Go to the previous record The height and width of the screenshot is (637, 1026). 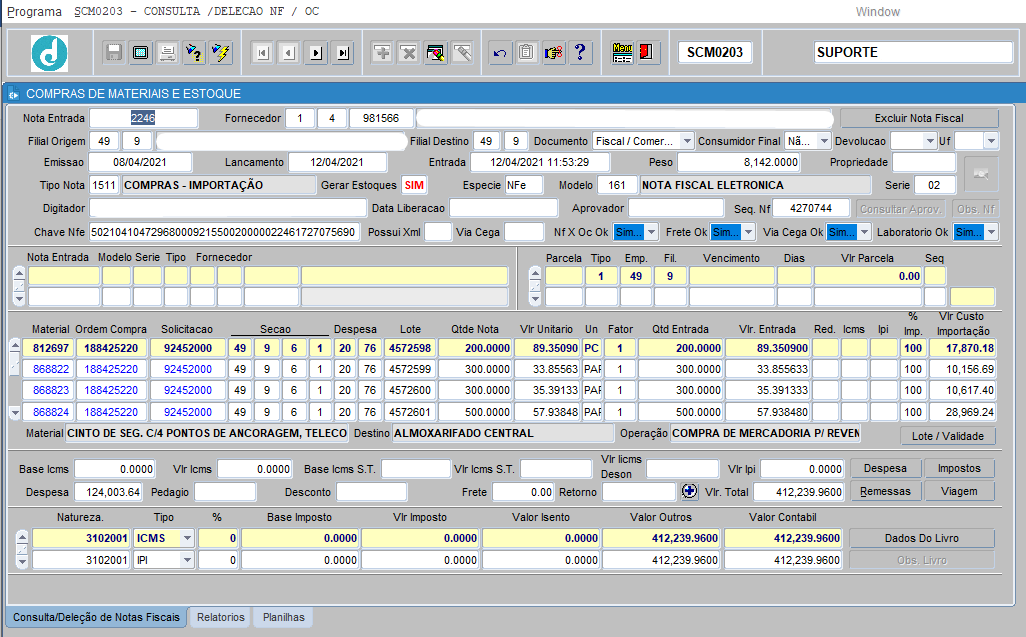(x=289, y=53)
